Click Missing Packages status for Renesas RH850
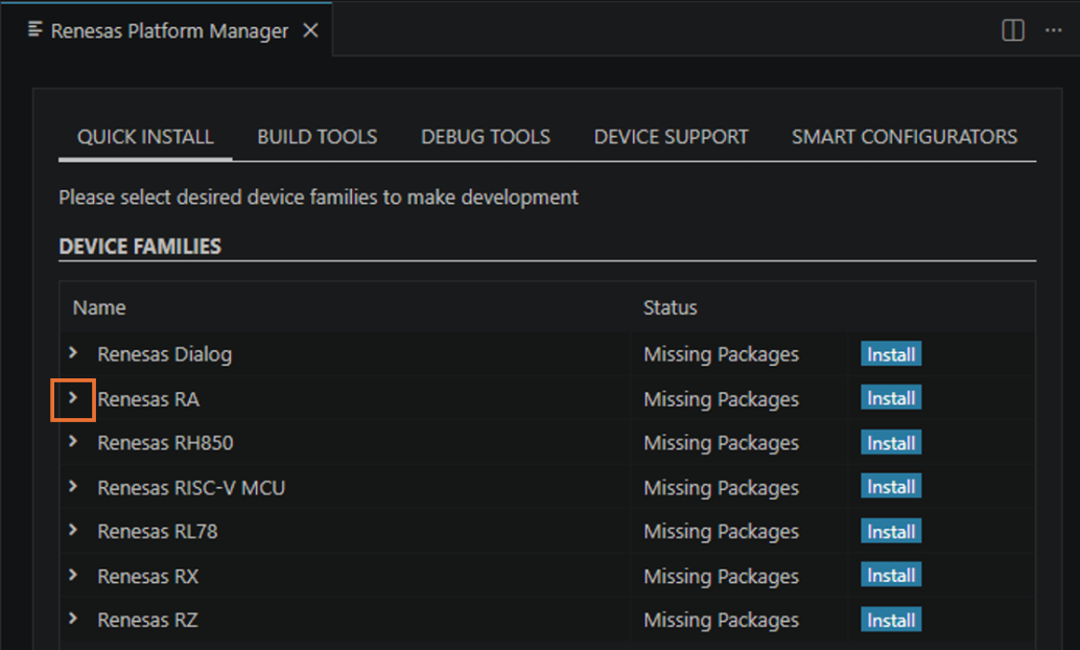This screenshot has height=650, width=1080. (x=721, y=443)
